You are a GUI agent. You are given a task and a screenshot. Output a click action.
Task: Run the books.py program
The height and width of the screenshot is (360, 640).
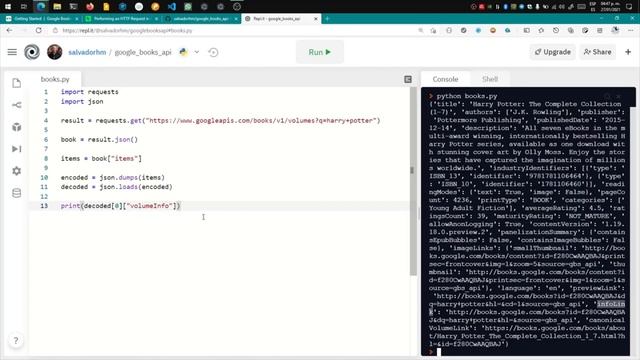coord(320,52)
